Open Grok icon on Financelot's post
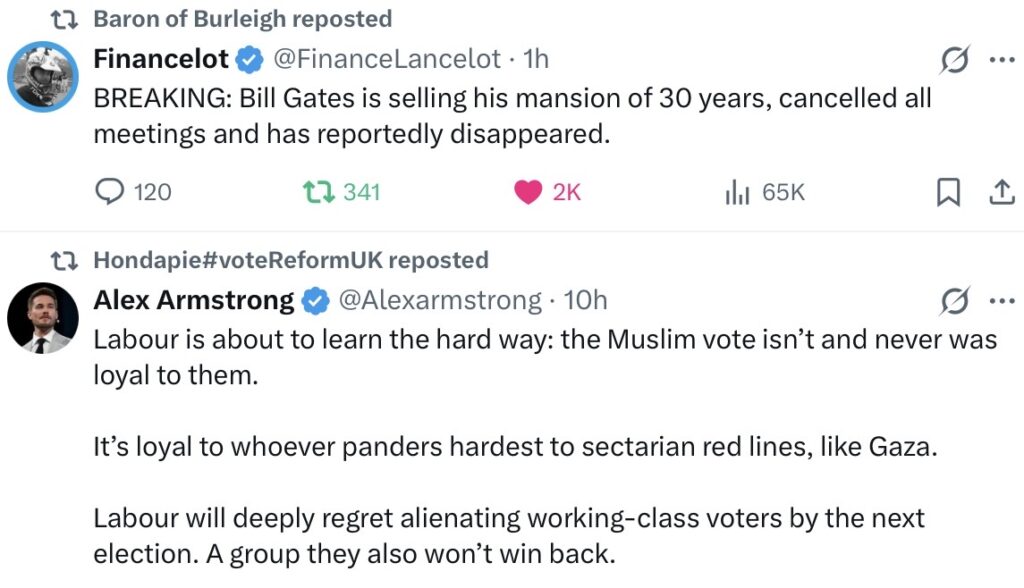This screenshot has height=588, width=1024. [955, 60]
